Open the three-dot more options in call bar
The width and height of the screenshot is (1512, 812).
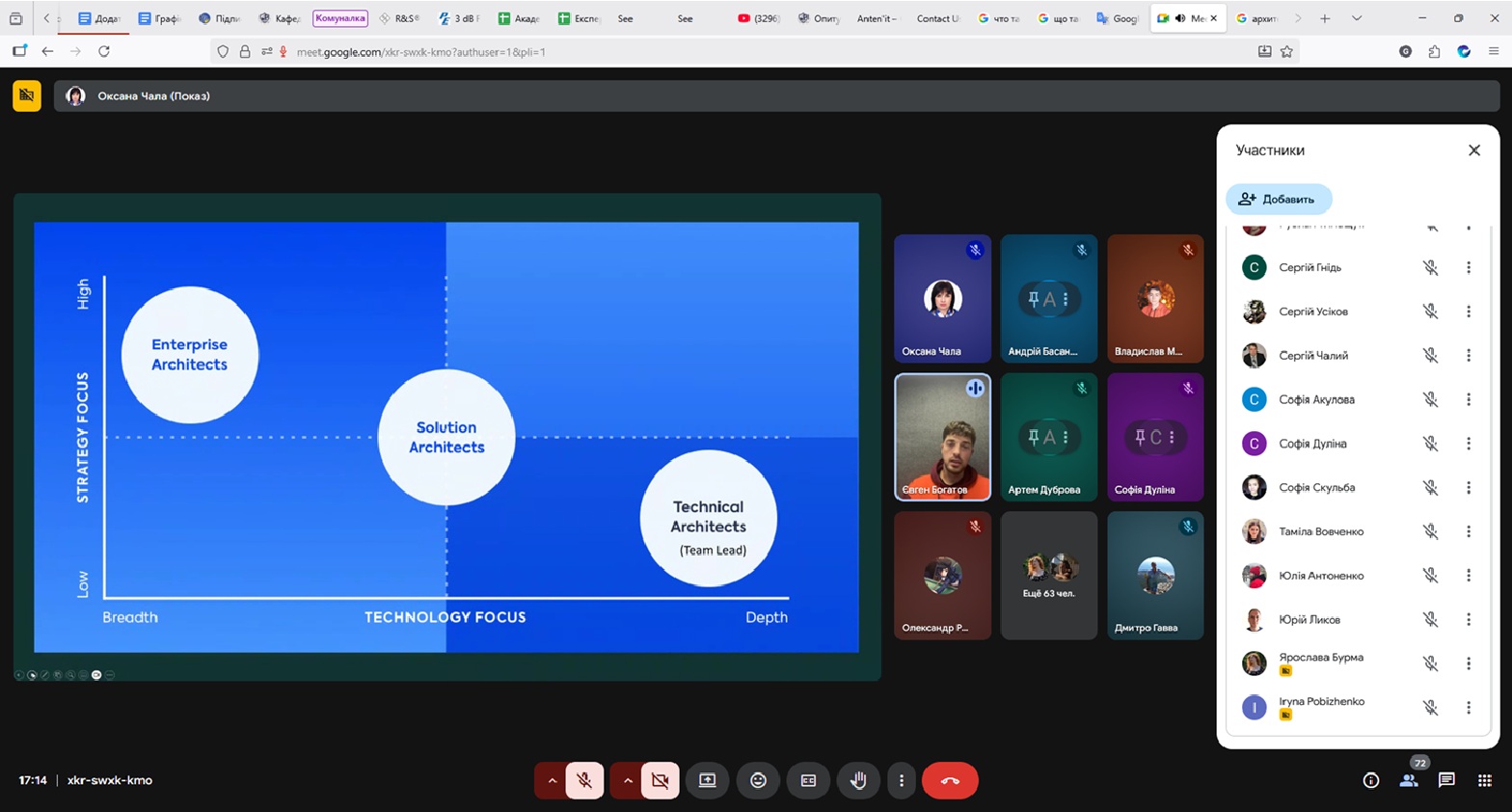pos(902,780)
